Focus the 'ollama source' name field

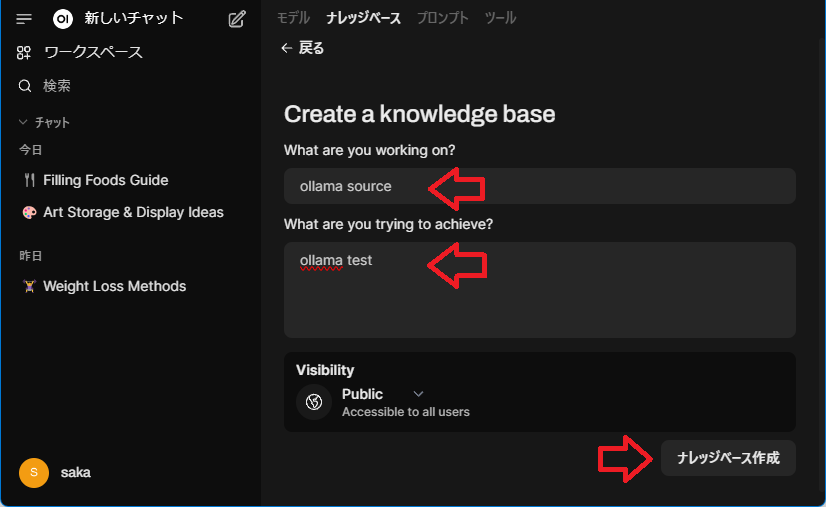[539, 186]
